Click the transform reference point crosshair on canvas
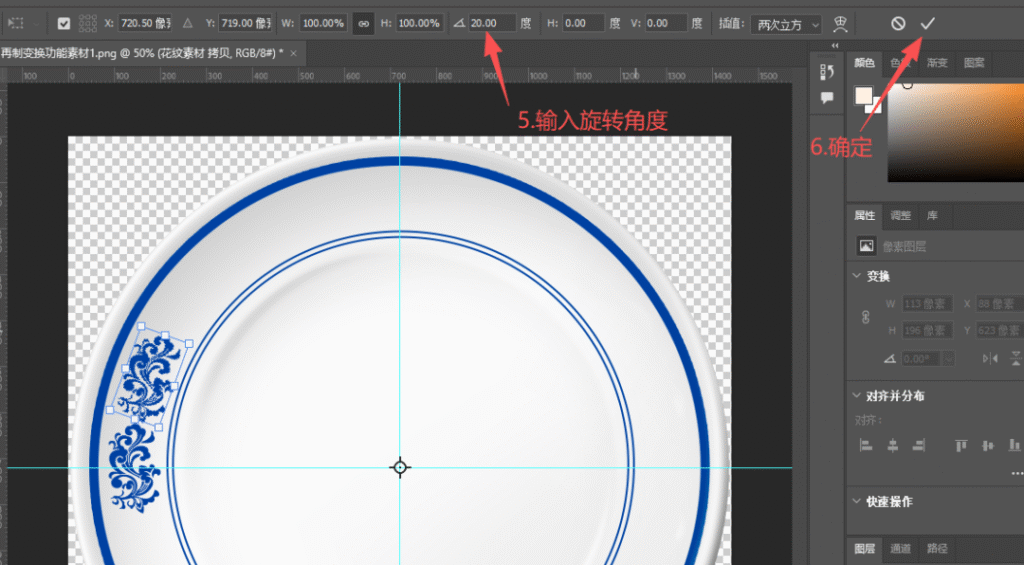 tap(400, 468)
